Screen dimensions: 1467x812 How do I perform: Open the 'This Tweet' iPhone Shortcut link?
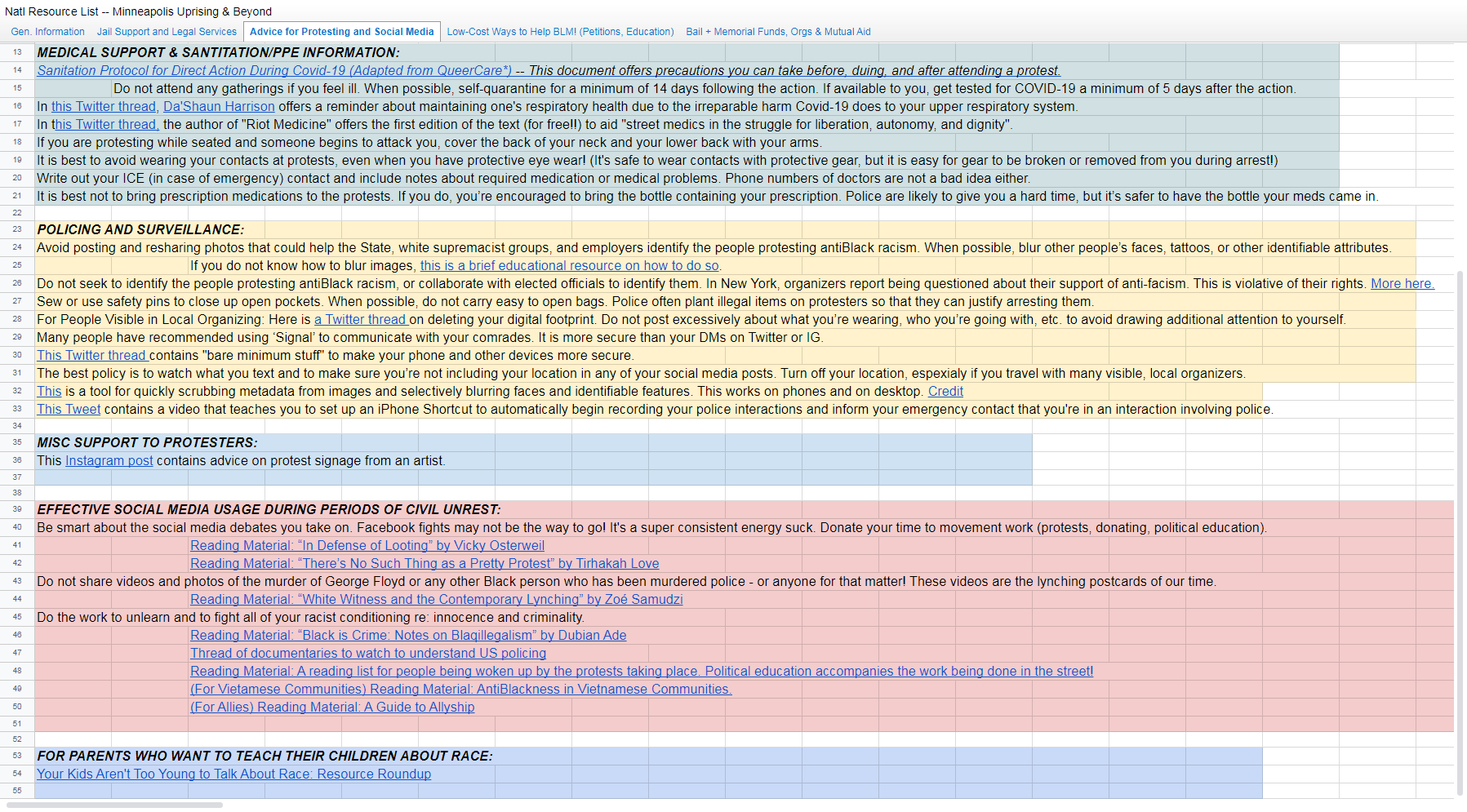(69, 410)
